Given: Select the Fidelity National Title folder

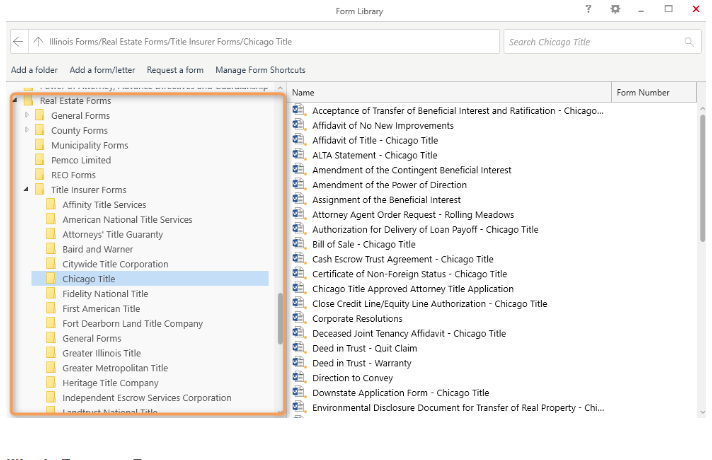Looking at the screenshot, I should point(105,294).
